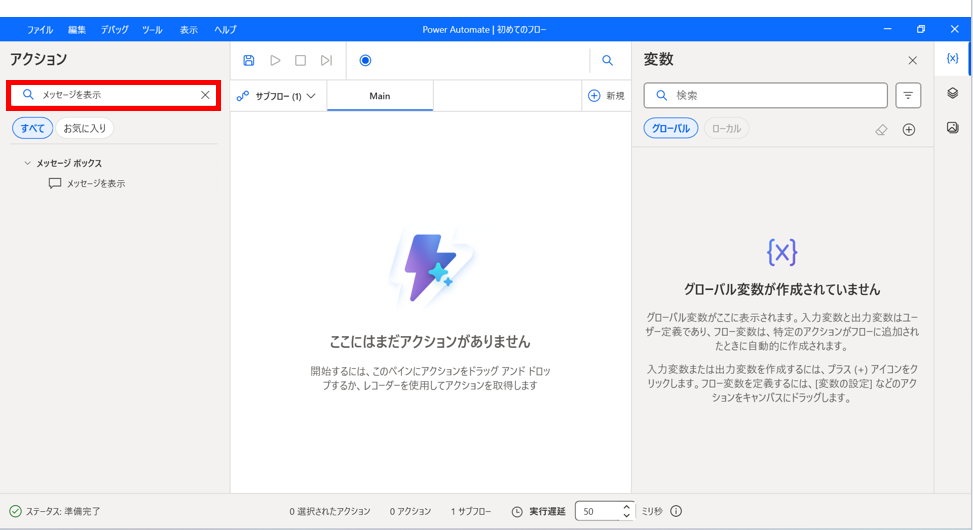
Task: Select the すべて filter pill
Action: click(x=33, y=128)
